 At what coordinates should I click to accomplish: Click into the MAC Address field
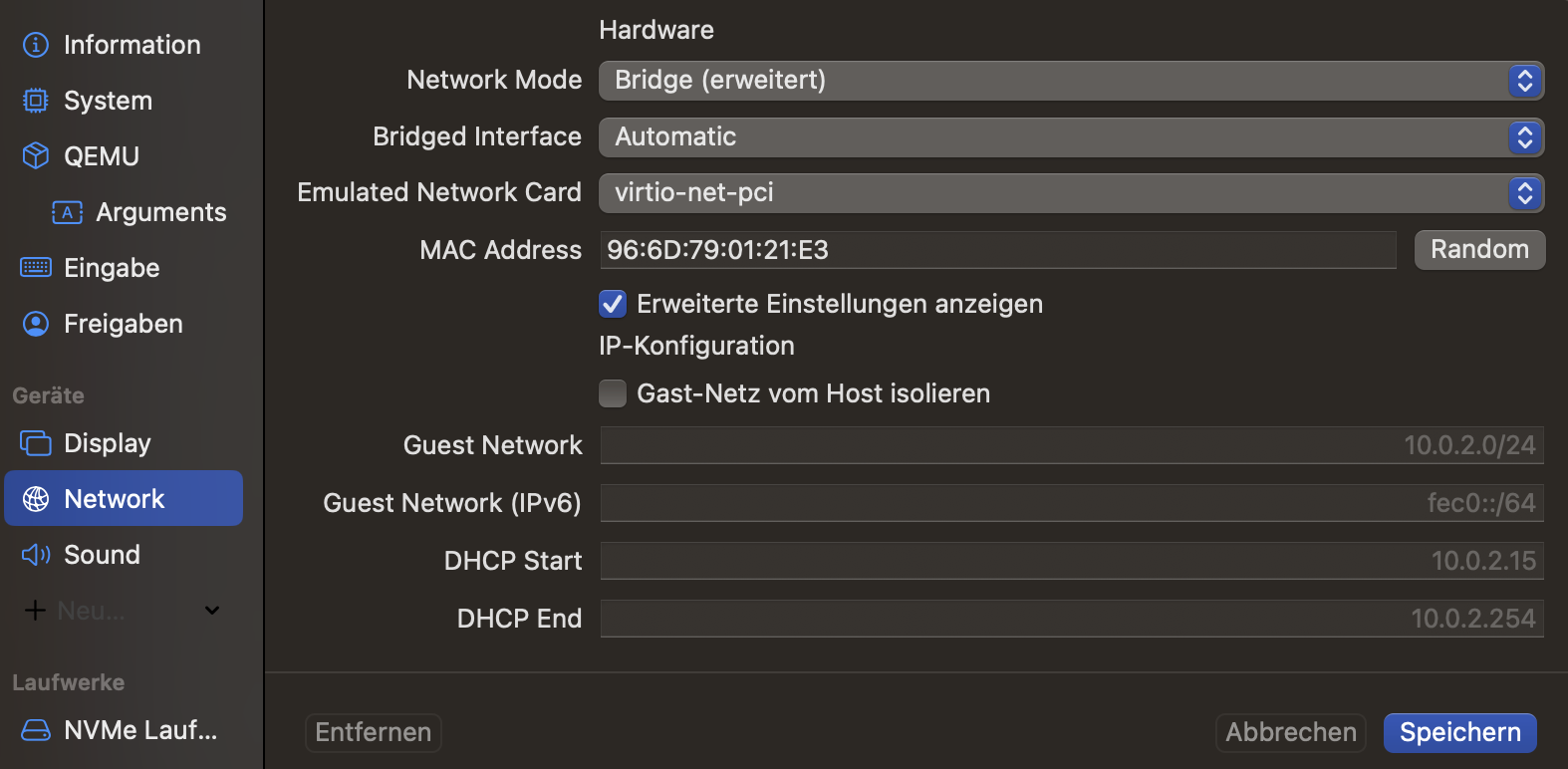[x=997, y=250]
